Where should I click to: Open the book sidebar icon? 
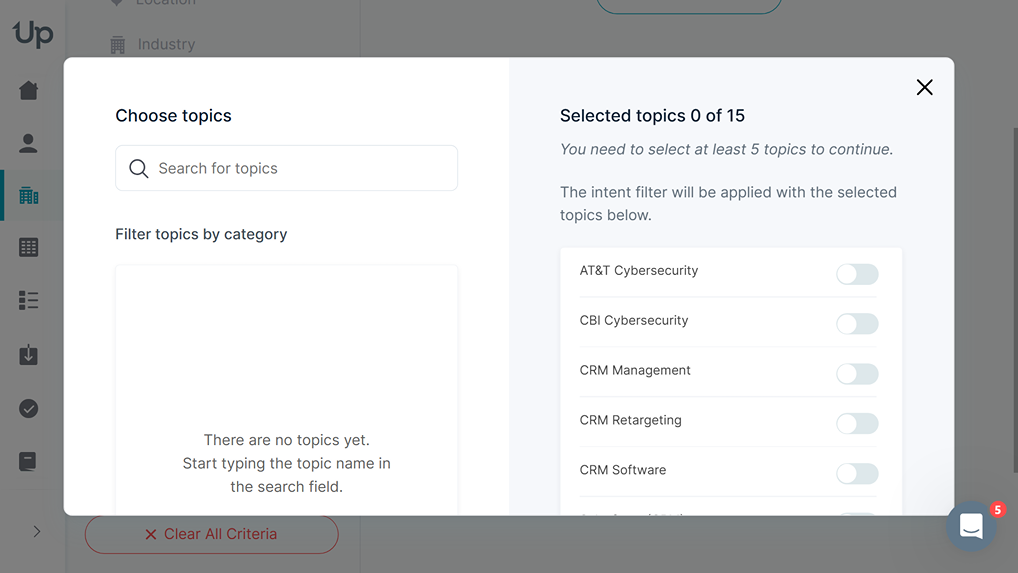point(29,461)
